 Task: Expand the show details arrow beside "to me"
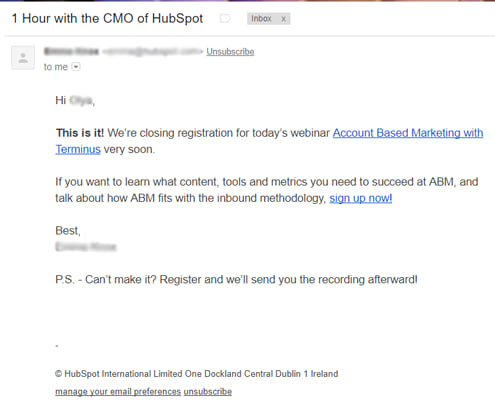[x=76, y=67]
